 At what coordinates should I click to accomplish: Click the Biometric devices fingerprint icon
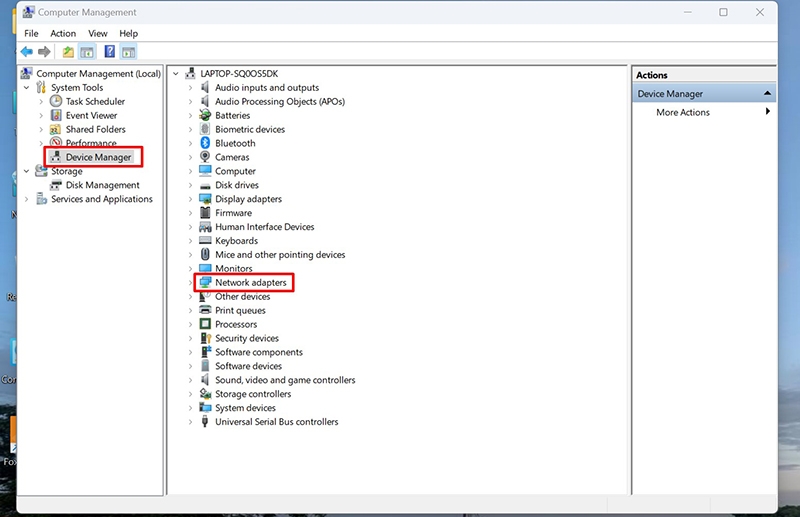point(205,129)
